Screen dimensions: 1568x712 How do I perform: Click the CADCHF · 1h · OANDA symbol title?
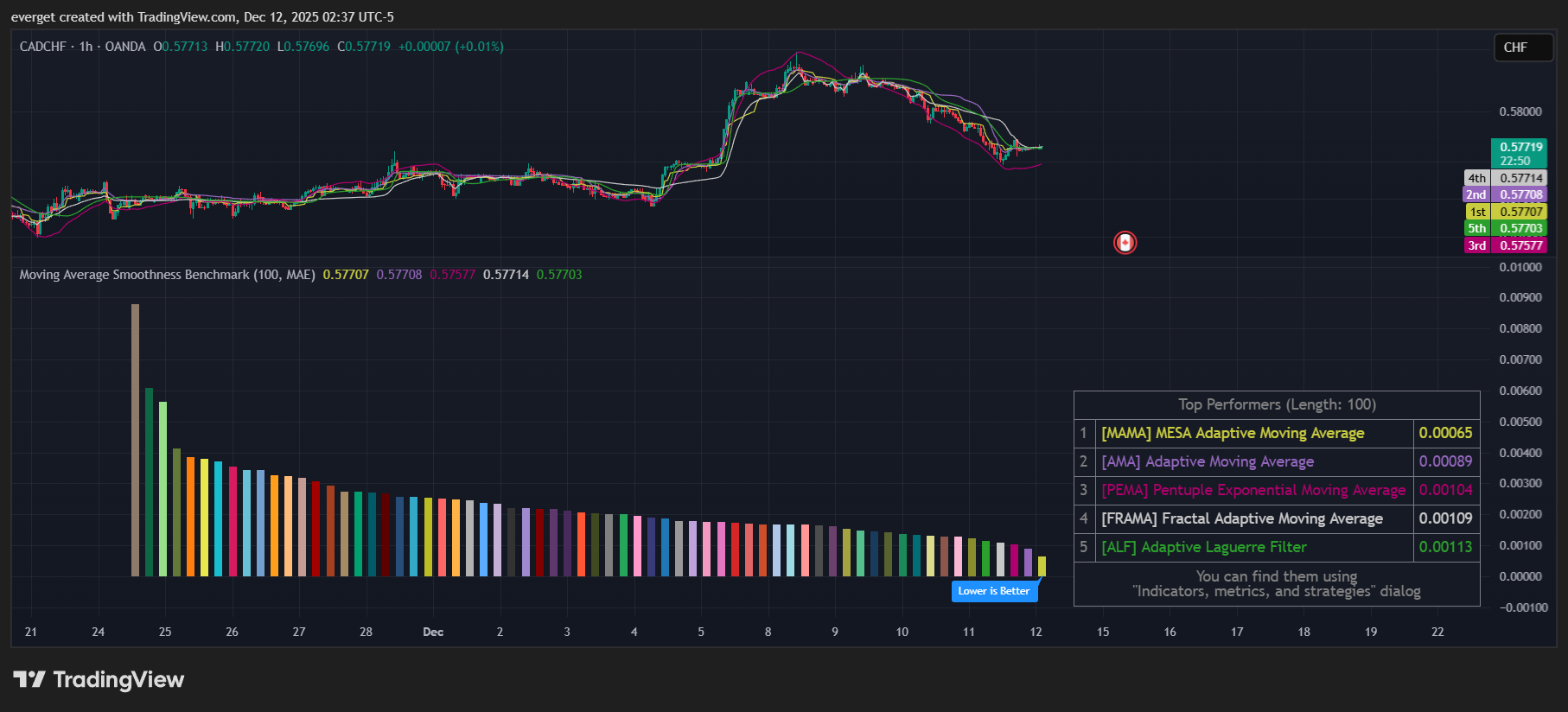(83, 47)
